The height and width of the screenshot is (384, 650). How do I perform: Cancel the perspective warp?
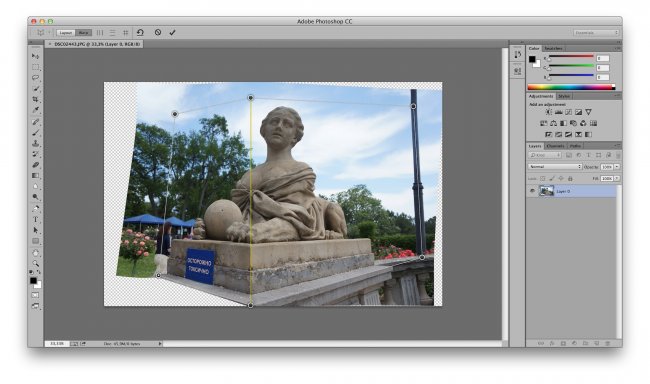coord(158,32)
